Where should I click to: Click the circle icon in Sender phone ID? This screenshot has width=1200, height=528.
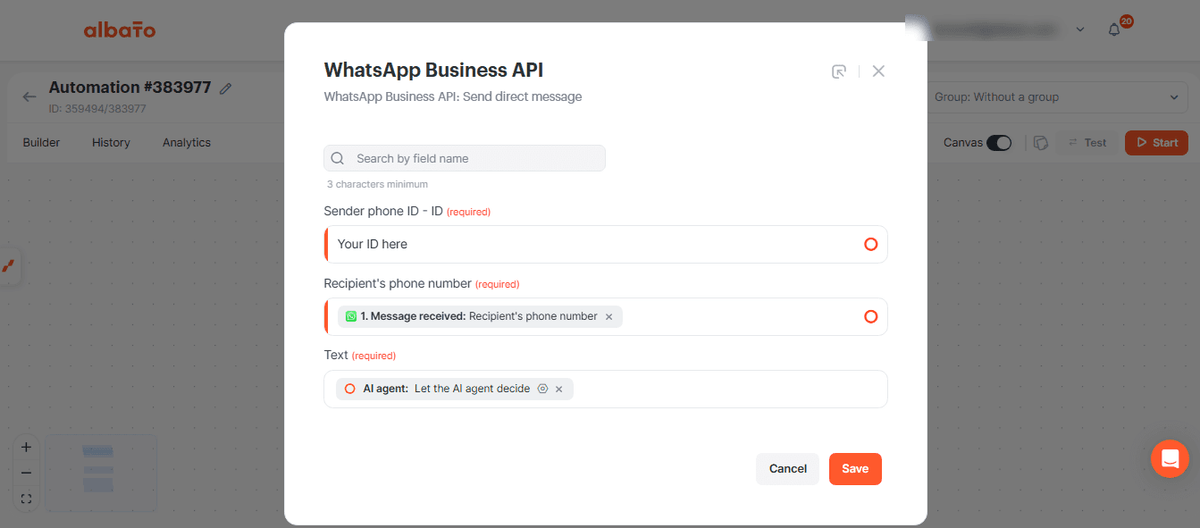pyautogui.click(x=870, y=244)
